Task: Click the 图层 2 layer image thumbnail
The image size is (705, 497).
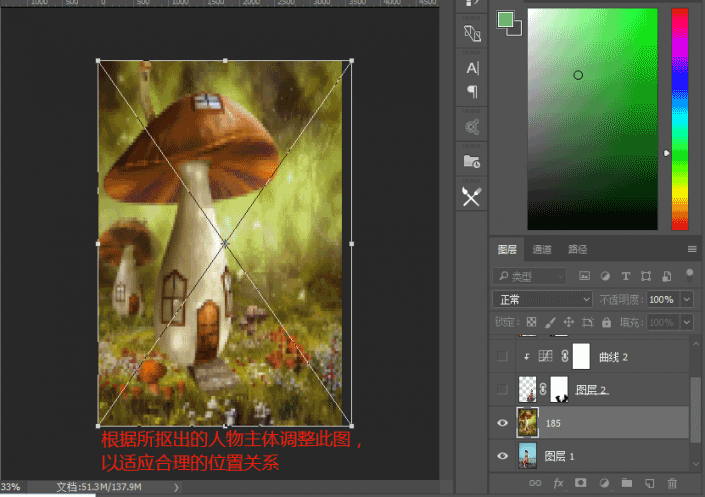Action: [527, 389]
